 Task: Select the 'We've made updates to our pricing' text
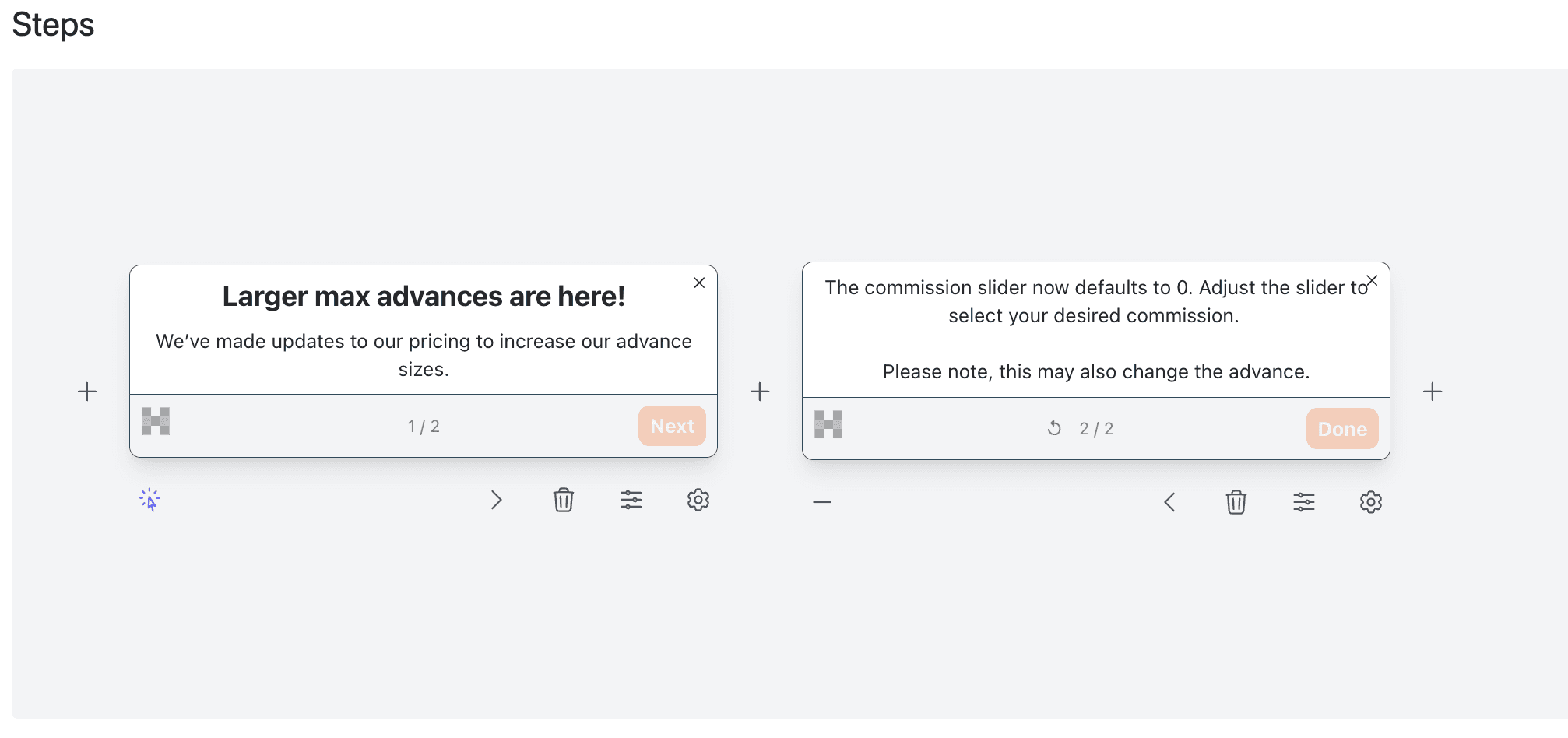424,355
